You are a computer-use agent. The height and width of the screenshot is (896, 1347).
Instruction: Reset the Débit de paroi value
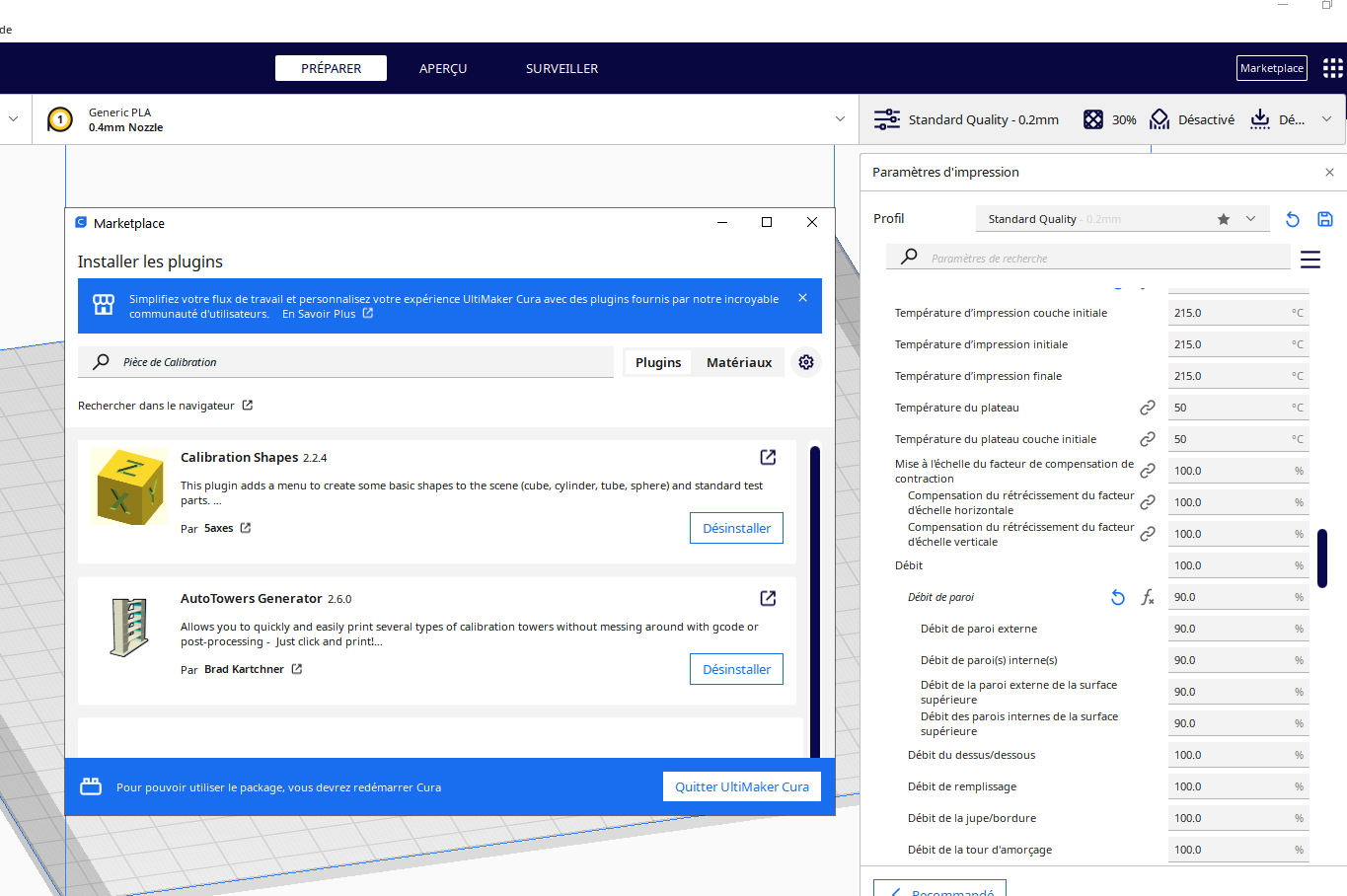pos(1118,597)
